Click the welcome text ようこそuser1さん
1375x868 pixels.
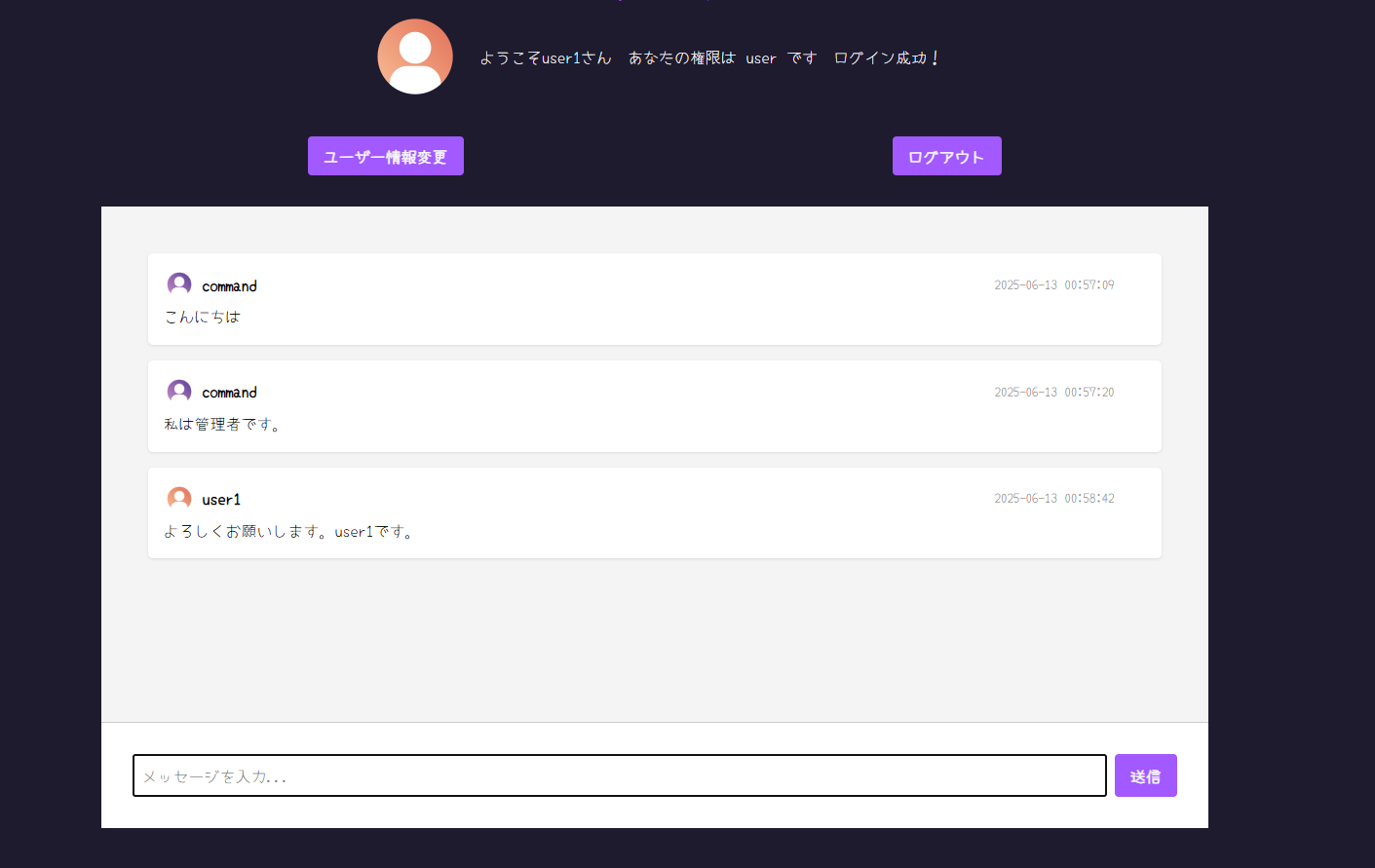pos(546,58)
